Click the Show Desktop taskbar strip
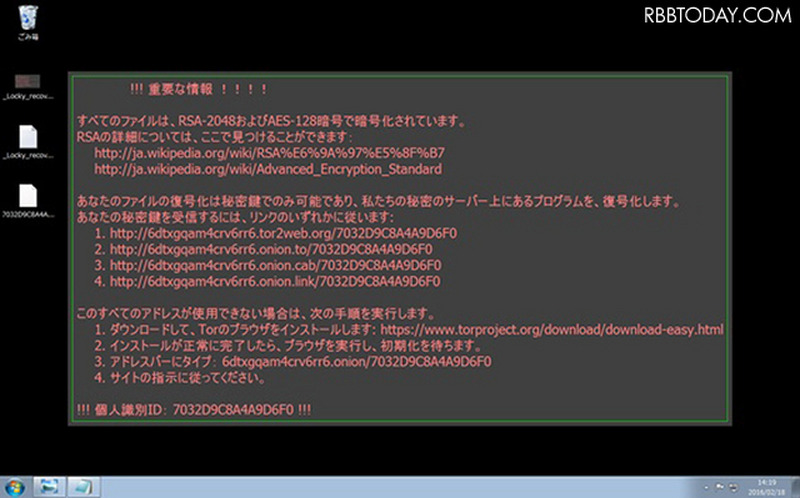Screen dimensions: 800x498 click(x=796, y=486)
